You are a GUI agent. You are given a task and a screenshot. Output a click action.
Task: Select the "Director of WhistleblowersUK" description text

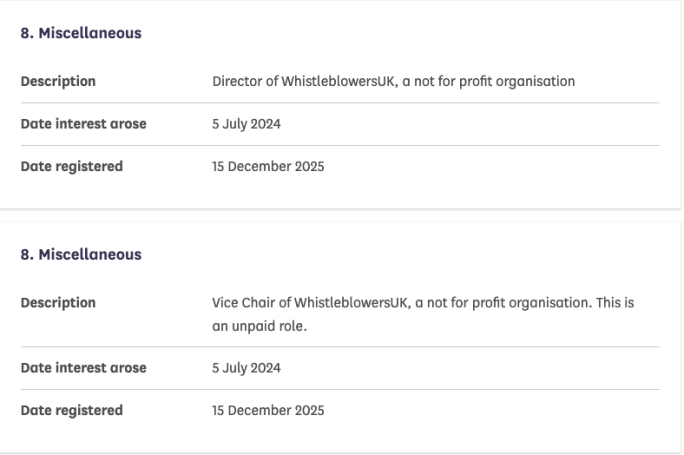pos(387,81)
